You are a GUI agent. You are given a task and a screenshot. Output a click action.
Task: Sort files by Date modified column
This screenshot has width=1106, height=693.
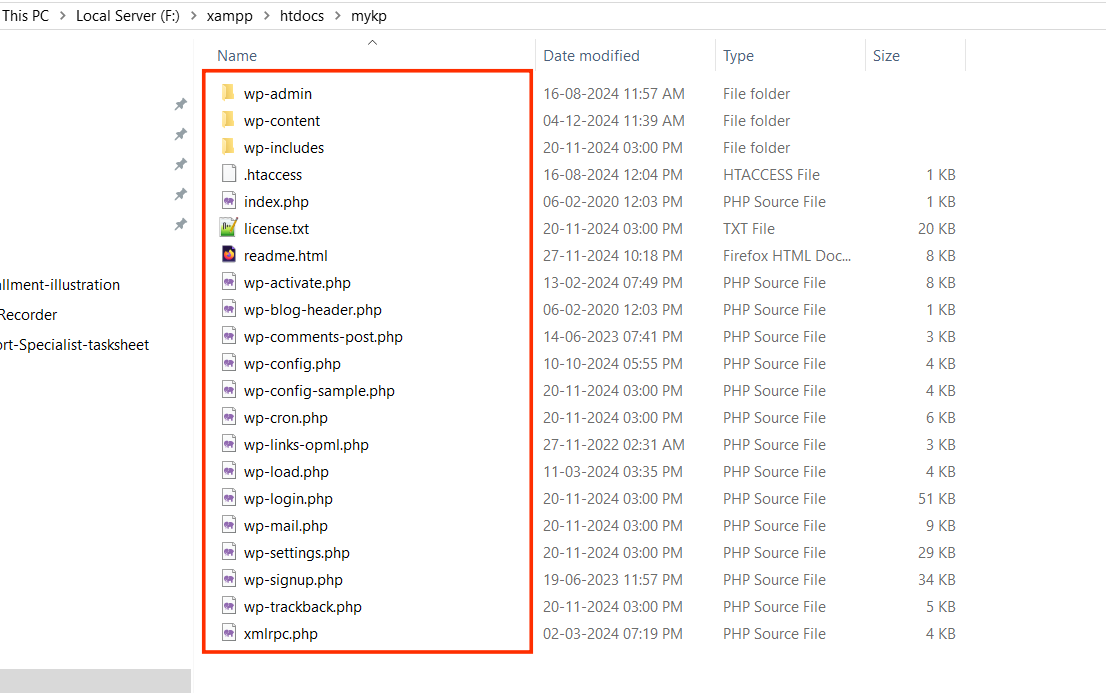(591, 56)
